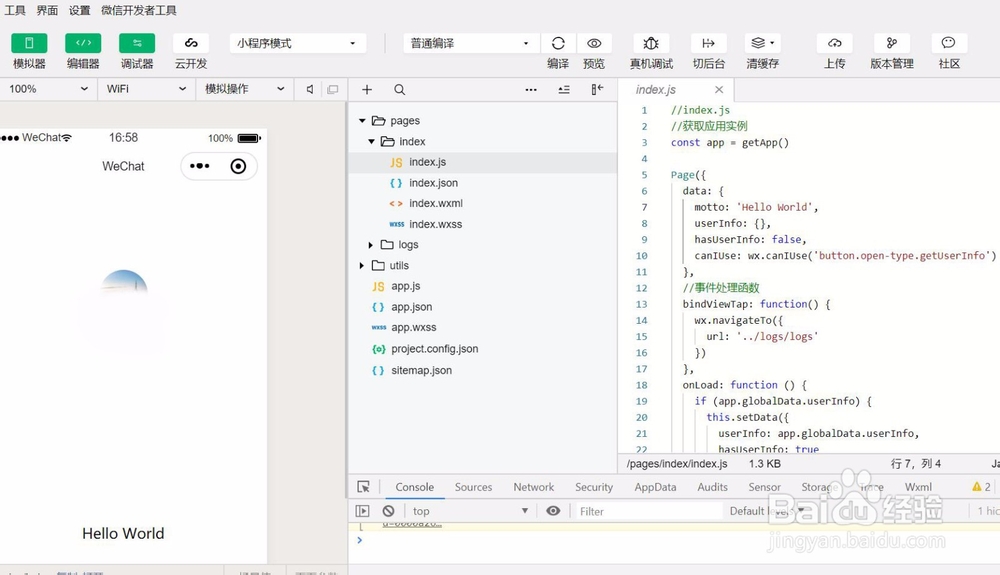The height and width of the screenshot is (575, 1000).
Task: Click the 上传 upload icon
Action: coord(834,43)
